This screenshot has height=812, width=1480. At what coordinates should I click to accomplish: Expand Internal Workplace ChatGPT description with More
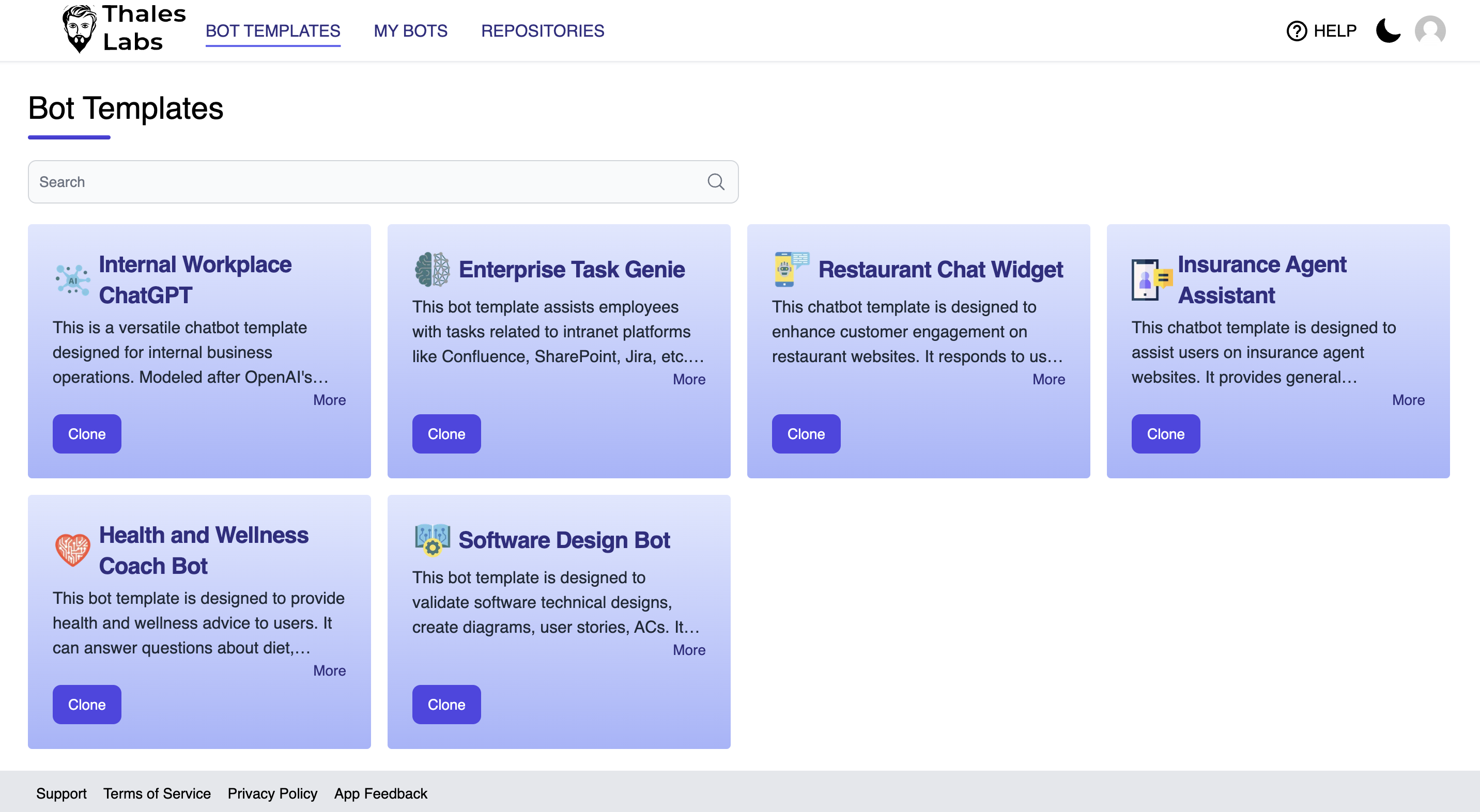click(329, 400)
